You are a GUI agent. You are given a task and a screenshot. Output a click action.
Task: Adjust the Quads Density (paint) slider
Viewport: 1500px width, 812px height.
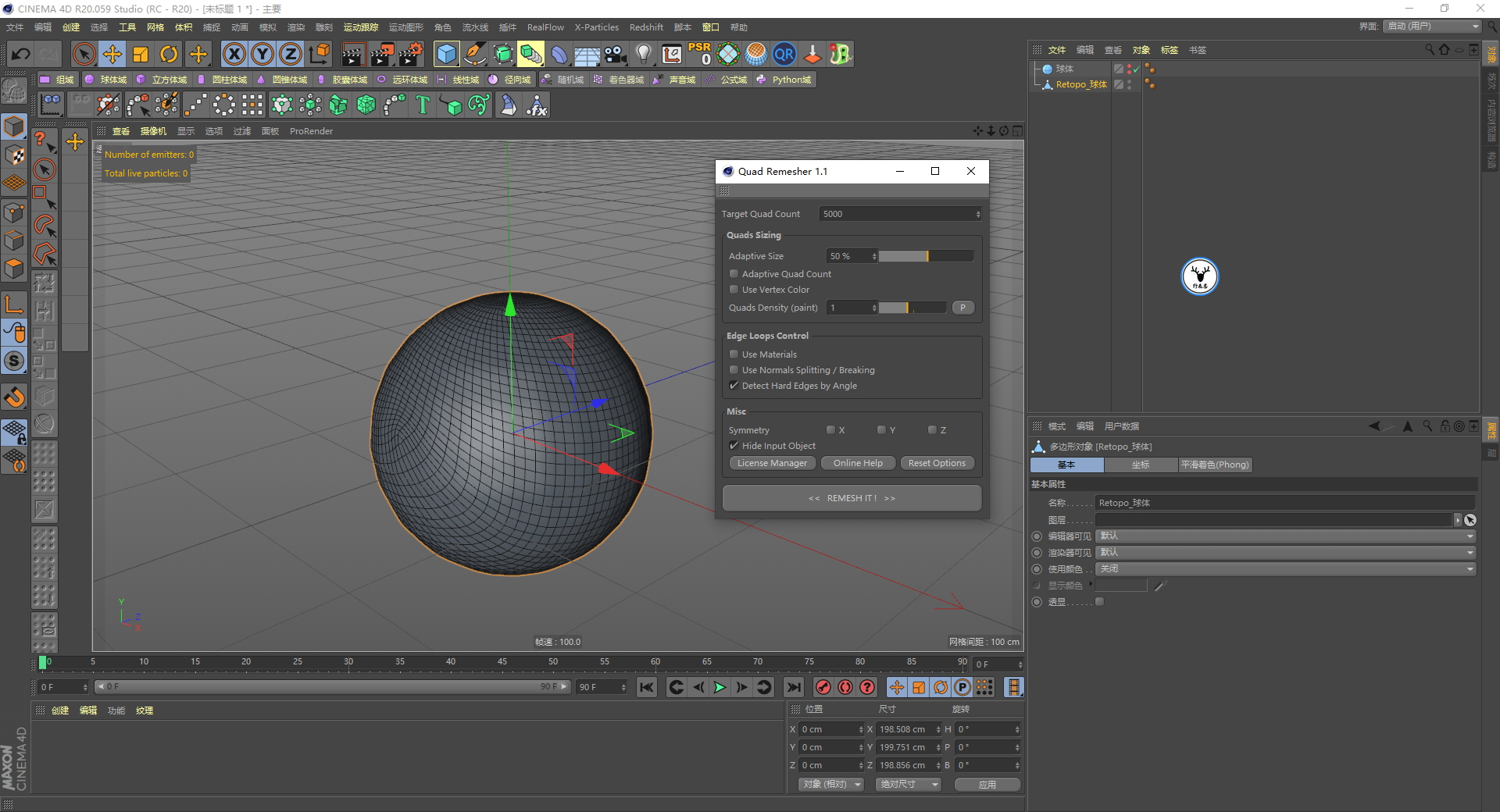click(912, 308)
